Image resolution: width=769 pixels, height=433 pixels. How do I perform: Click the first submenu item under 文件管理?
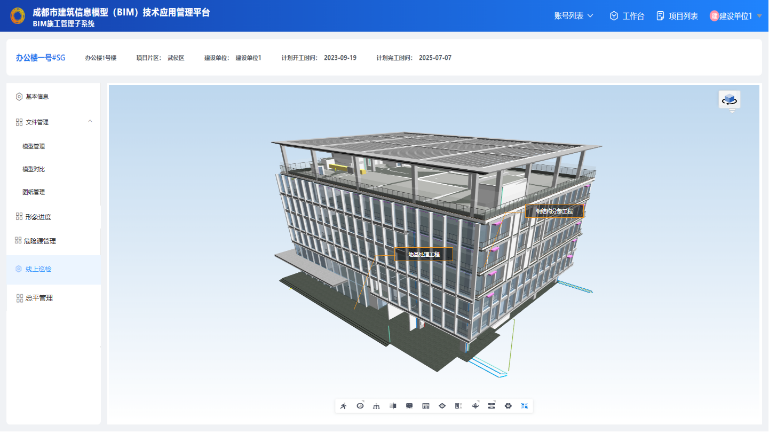point(34,146)
